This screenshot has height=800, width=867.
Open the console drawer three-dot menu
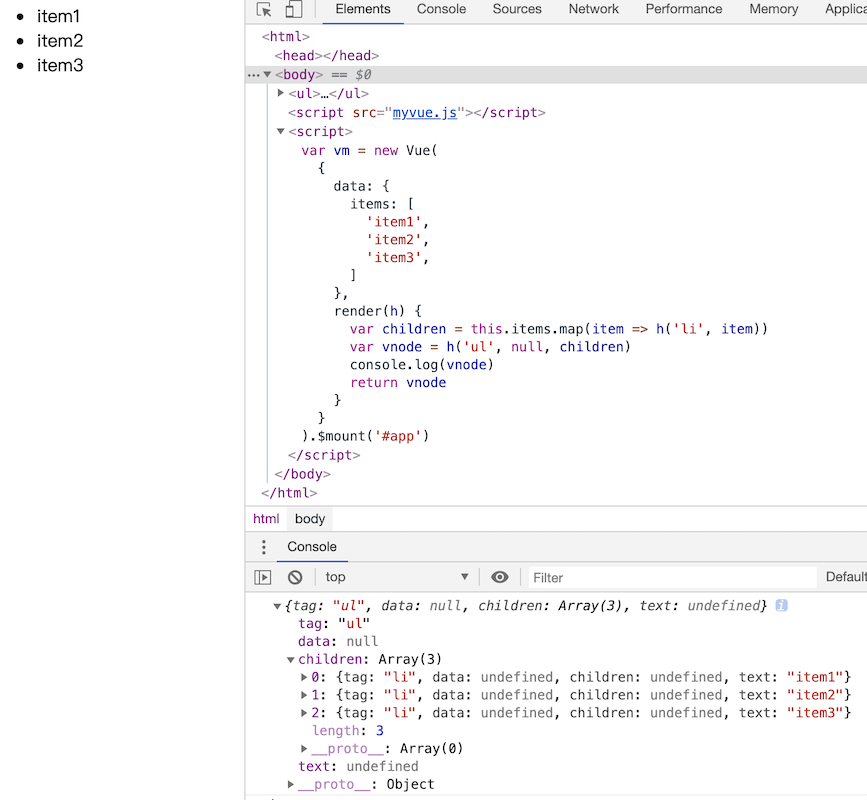[x=264, y=547]
